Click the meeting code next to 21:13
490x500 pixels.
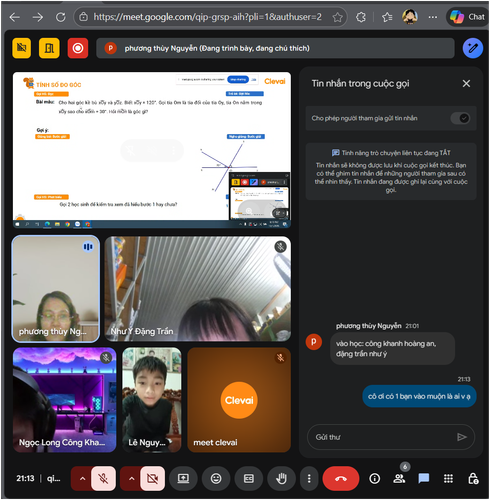click(53, 479)
